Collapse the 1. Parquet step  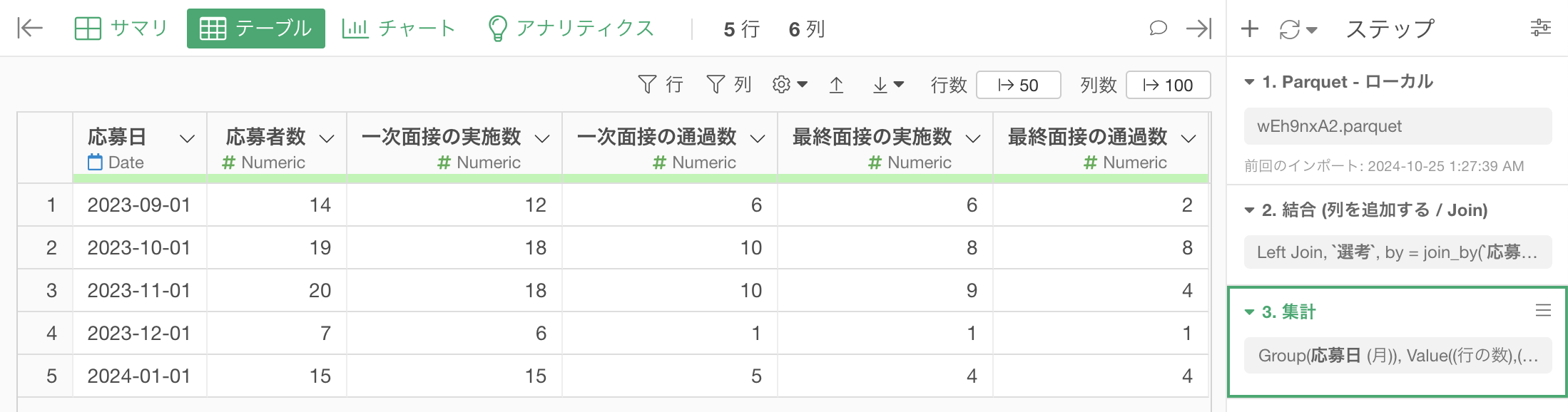point(1249,82)
